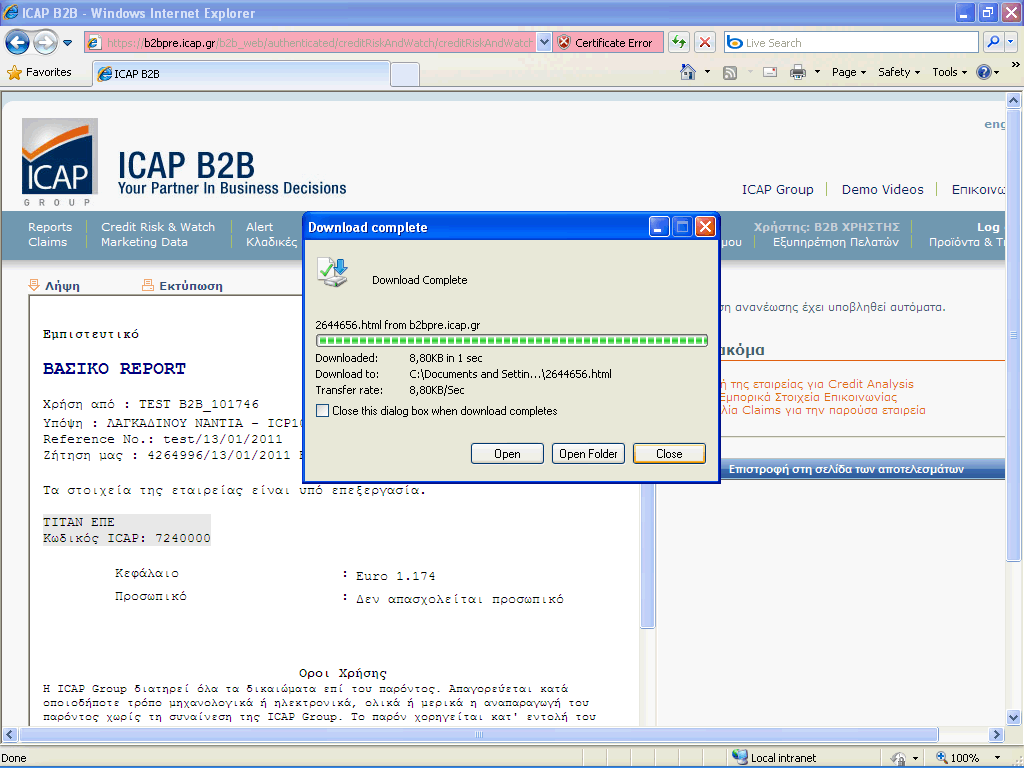1024x768 pixels.
Task: Click the page vertical scrollbar up arrow
Action: click(1014, 101)
